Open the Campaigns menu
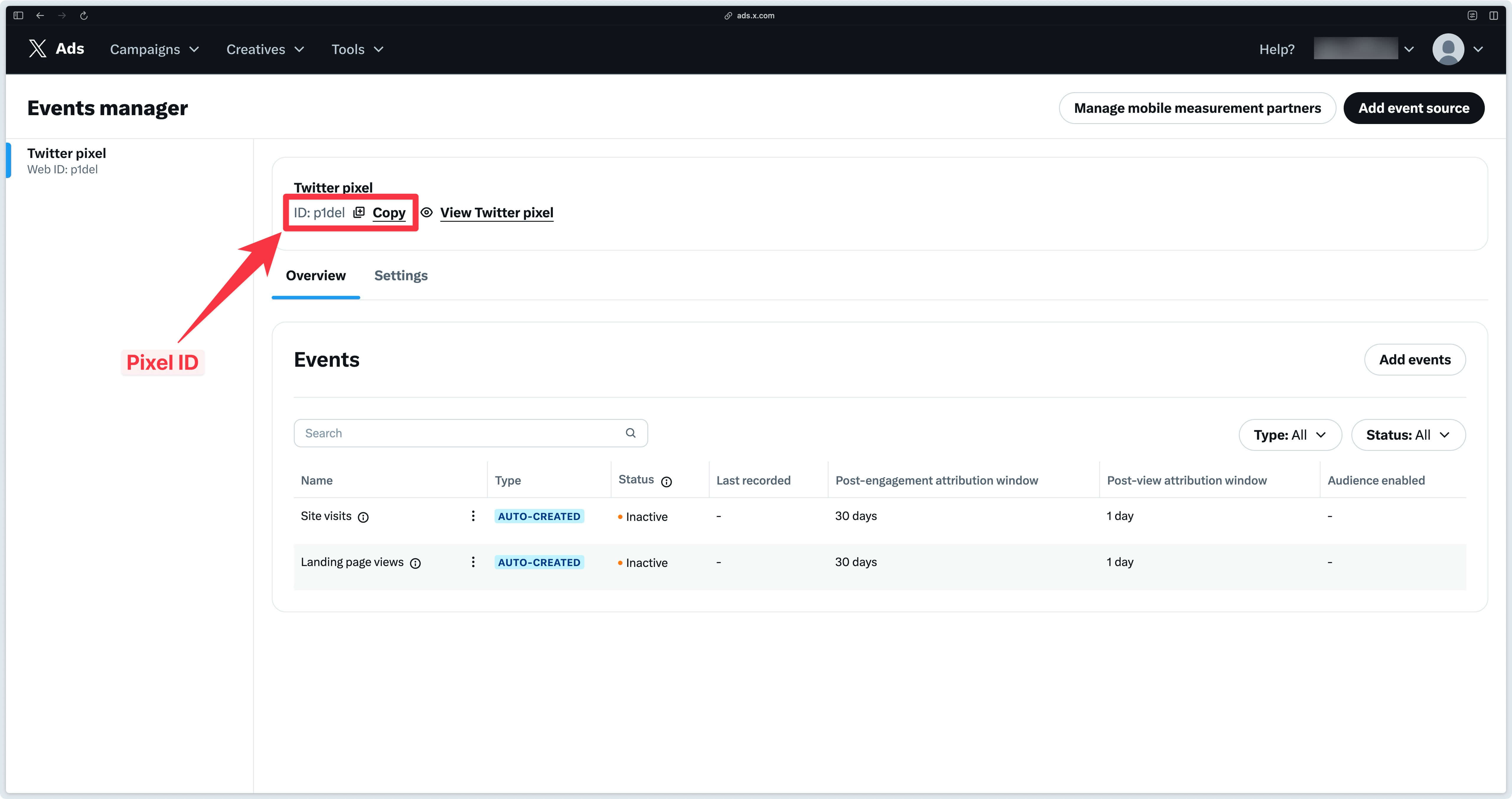Image resolution: width=1512 pixels, height=799 pixels. 154,49
